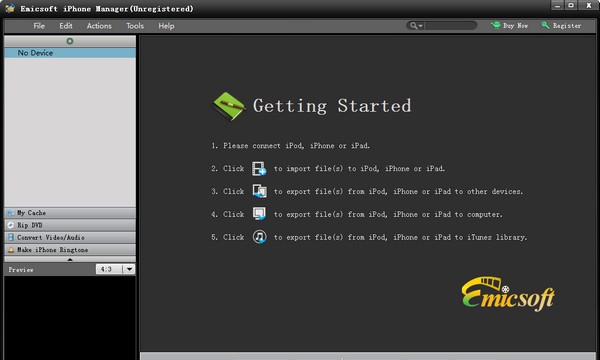Click the Getting Started heading text
Screen dimensions: 600x360
(x=332, y=106)
